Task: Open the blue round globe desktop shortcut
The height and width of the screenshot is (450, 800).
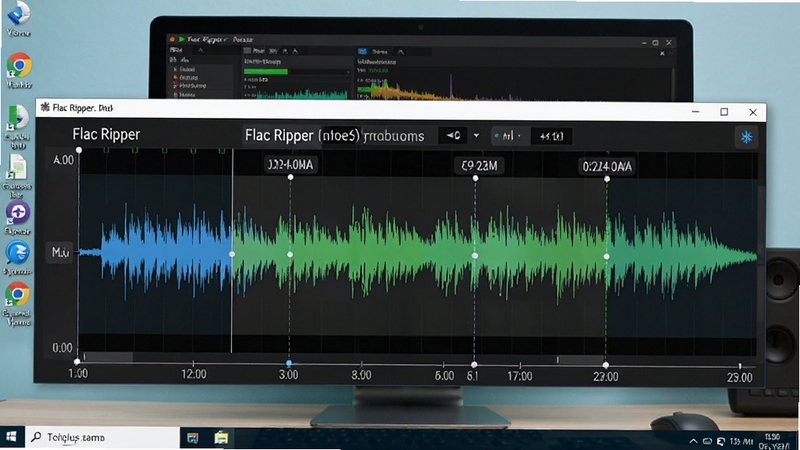Action: pyautogui.click(x=17, y=253)
